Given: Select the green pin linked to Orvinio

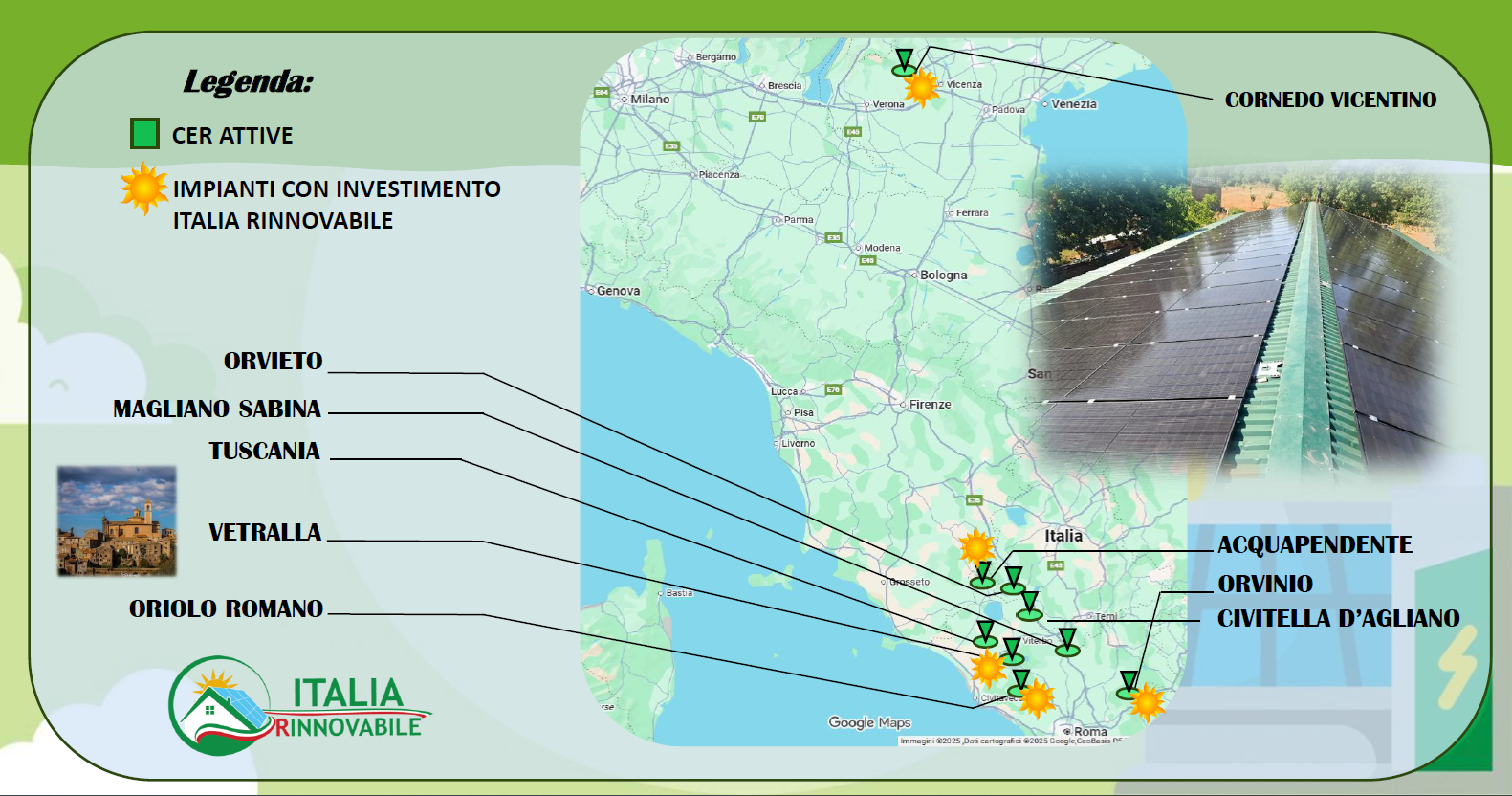Looking at the screenshot, I should coord(1129,686).
